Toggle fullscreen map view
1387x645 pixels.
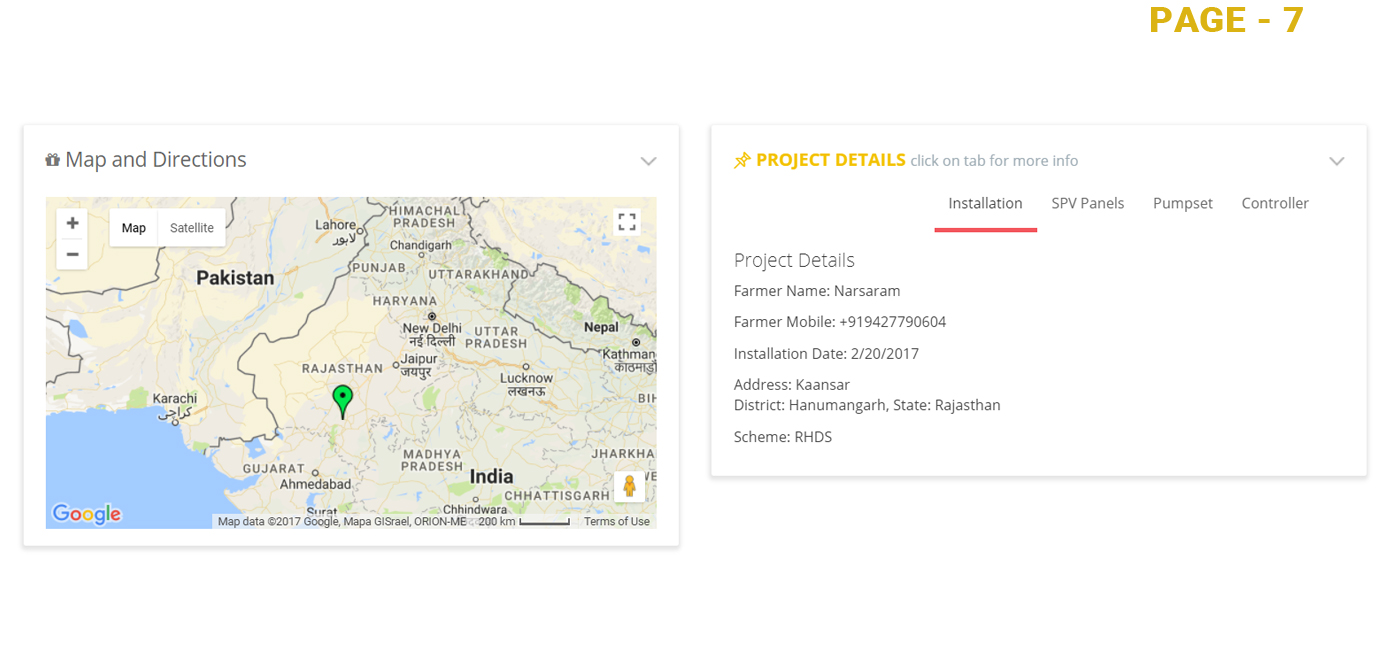(x=627, y=222)
